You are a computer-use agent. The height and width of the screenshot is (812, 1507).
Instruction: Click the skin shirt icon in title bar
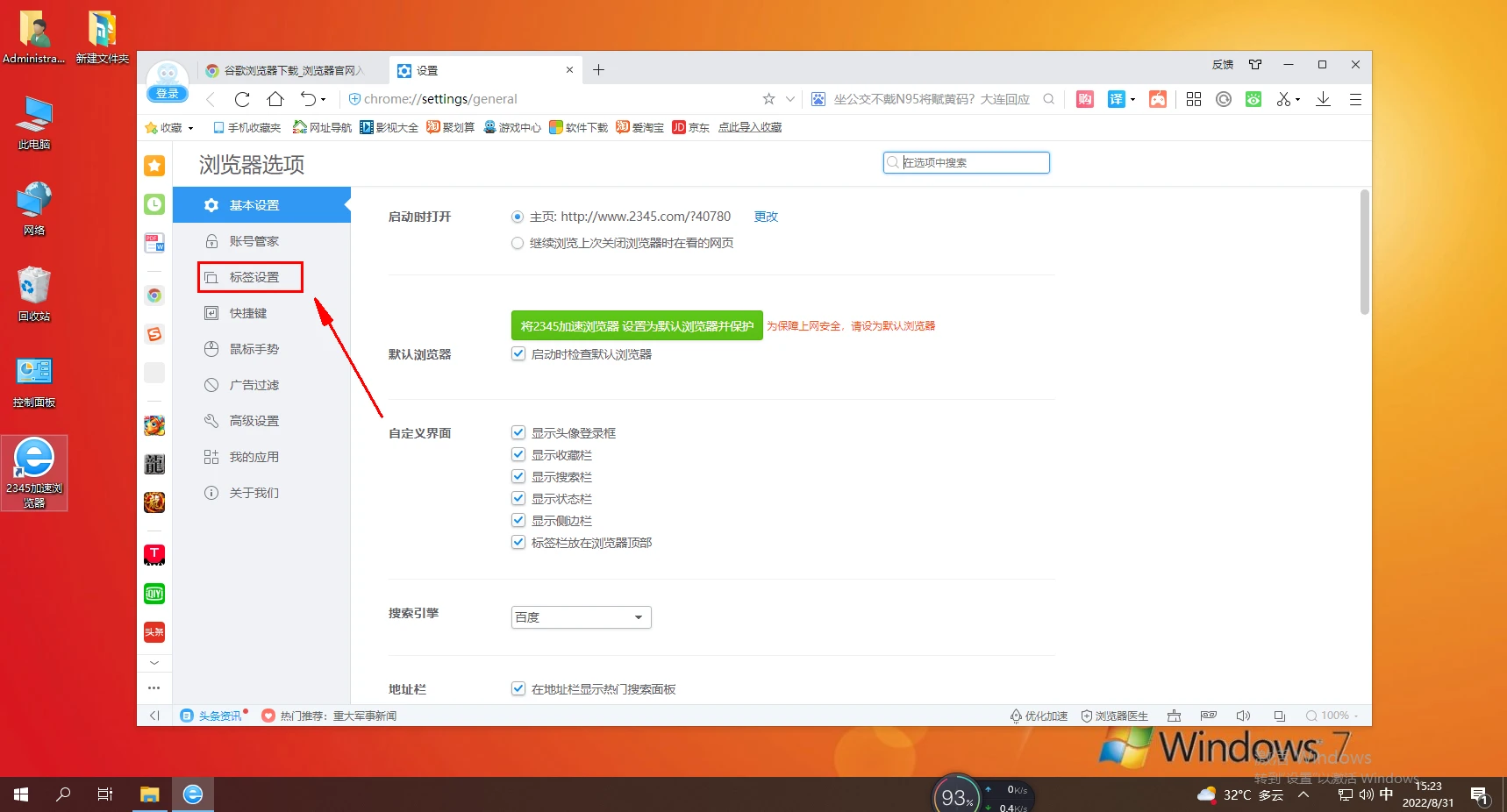pos(1255,64)
